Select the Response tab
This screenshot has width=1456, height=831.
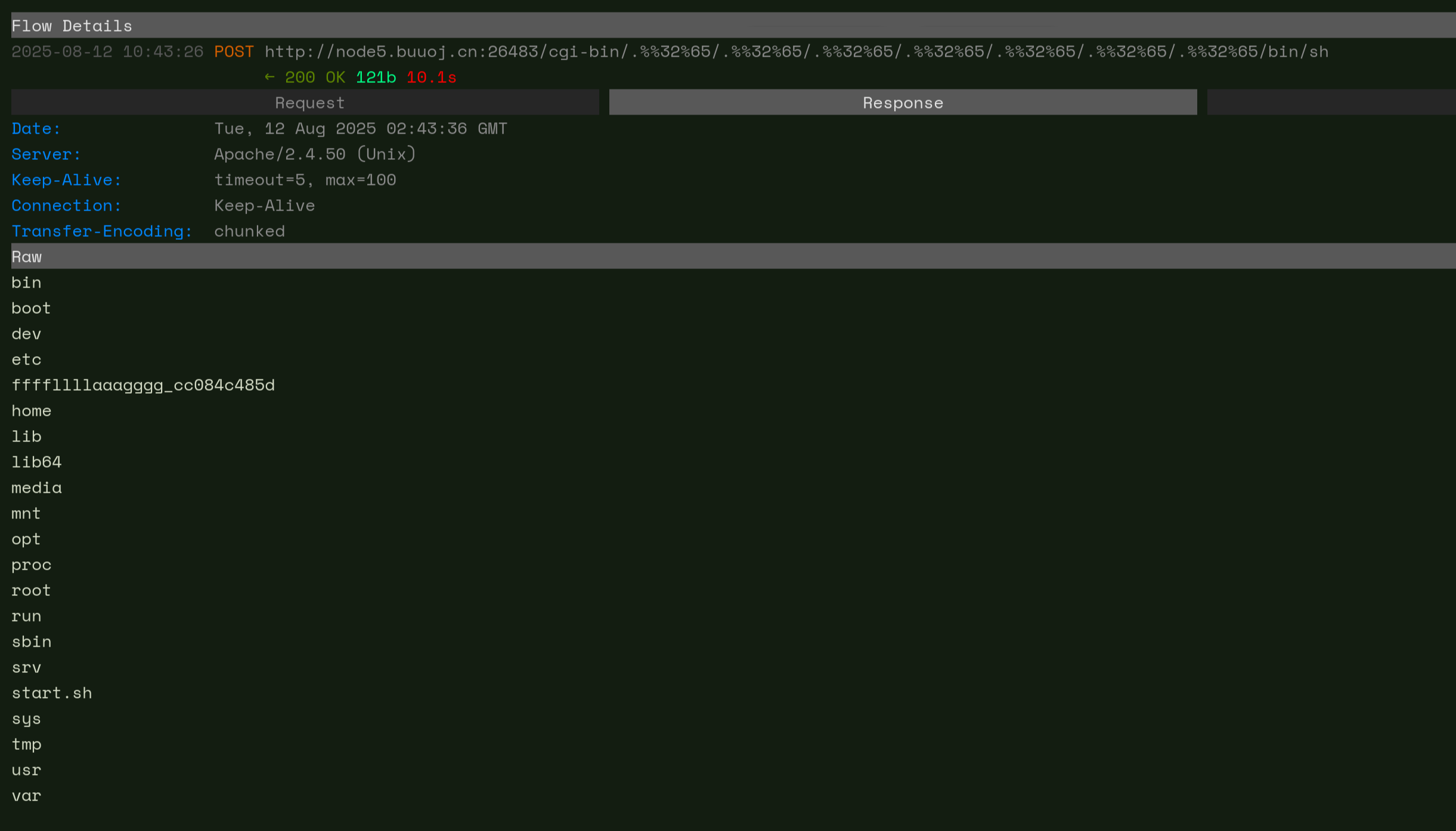coord(903,102)
